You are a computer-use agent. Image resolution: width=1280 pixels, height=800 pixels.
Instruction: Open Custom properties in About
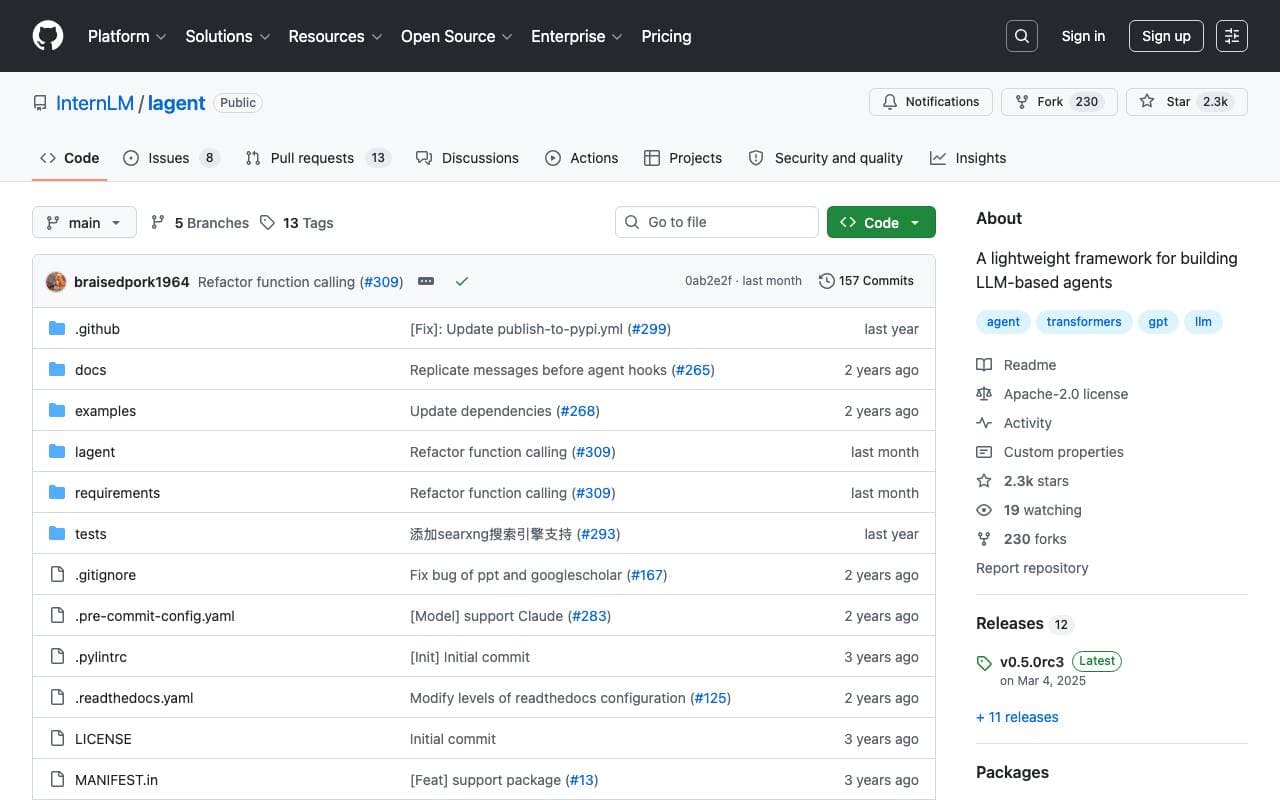tap(1050, 452)
